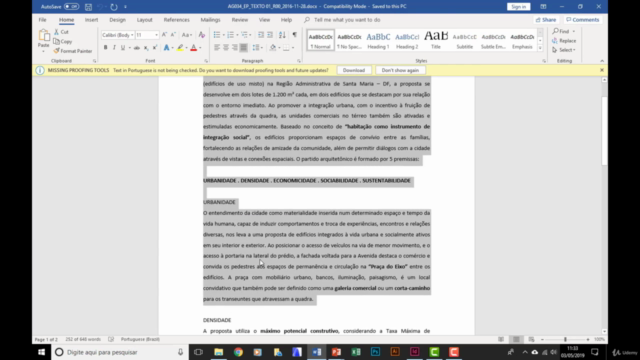Click the Portuguese (Brazil) language indicator
Image resolution: width=640 pixels, height=360 pixels.
[x=140, y=339]
